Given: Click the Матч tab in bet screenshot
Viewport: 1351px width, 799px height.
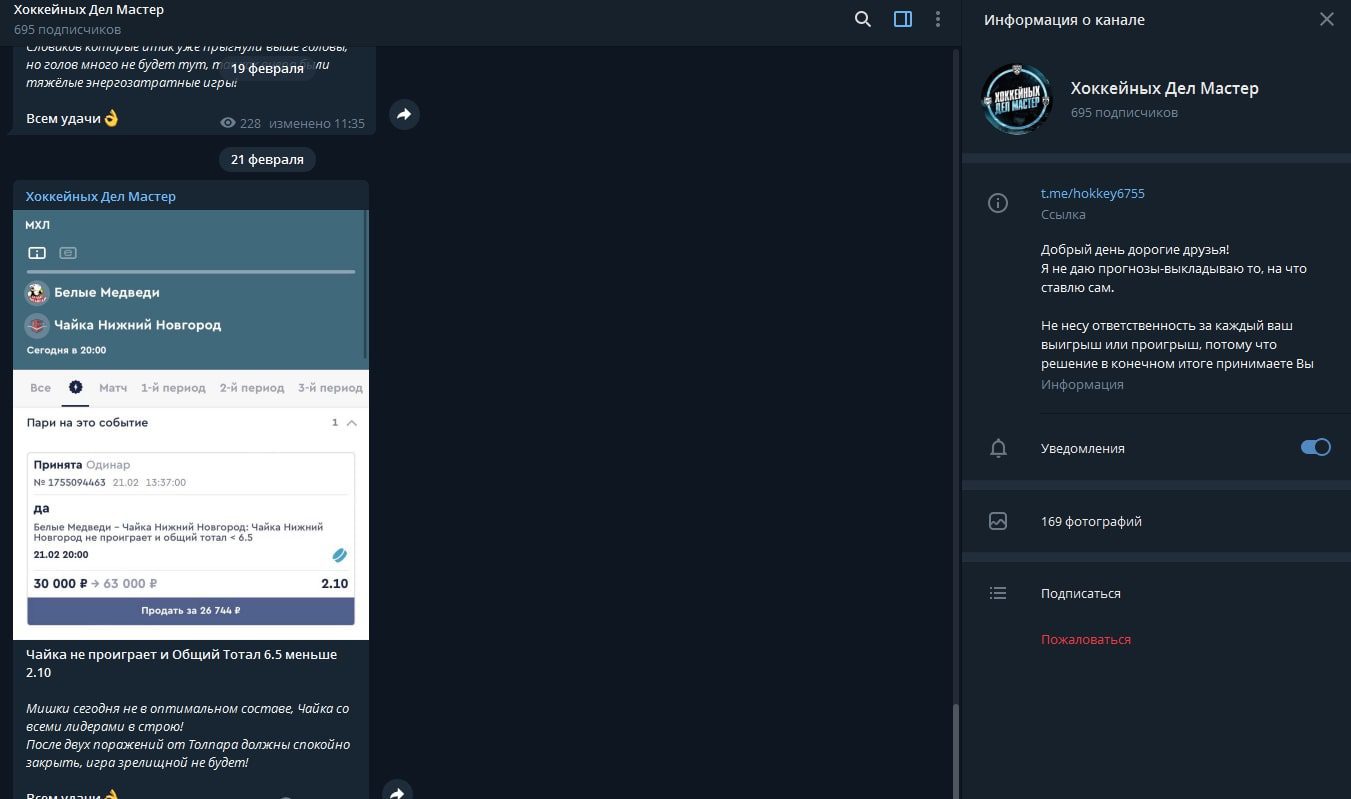Looking at the screenshot, I should pyautogui.click(x=113, y=387).
